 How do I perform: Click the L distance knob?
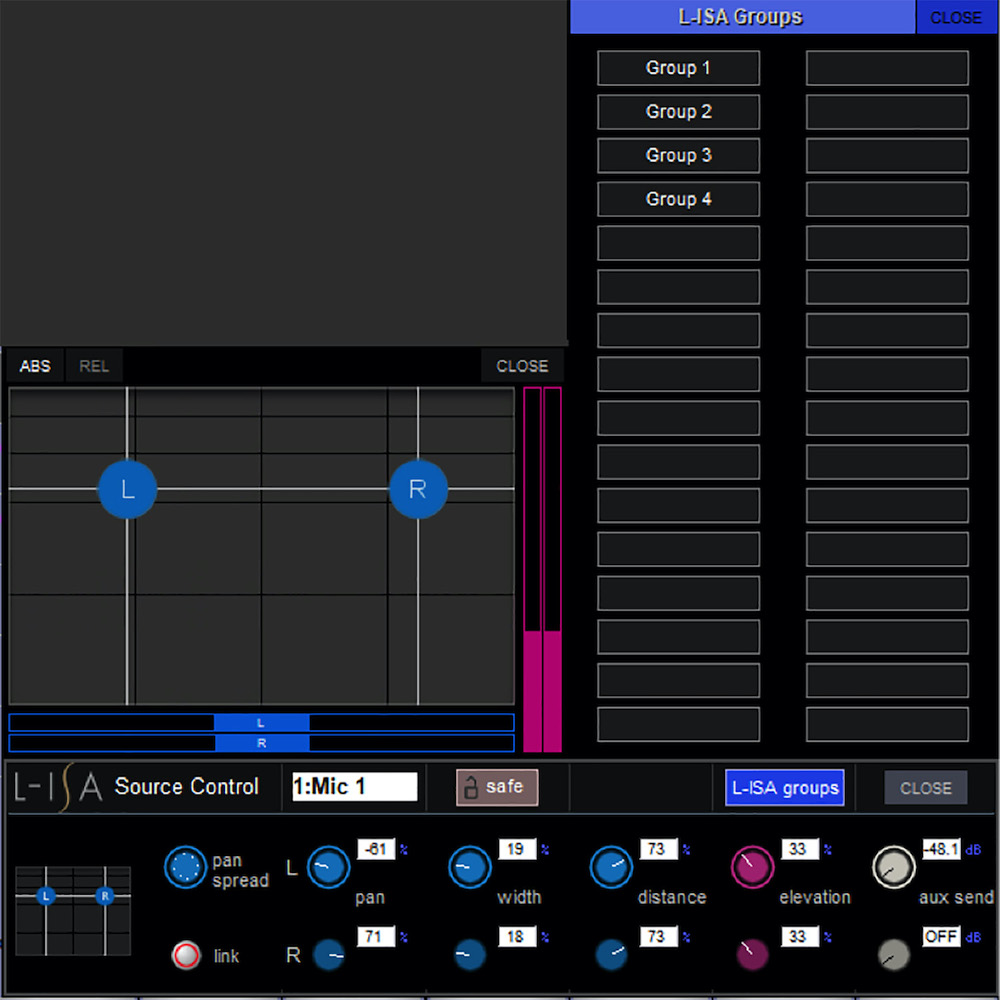611,867
